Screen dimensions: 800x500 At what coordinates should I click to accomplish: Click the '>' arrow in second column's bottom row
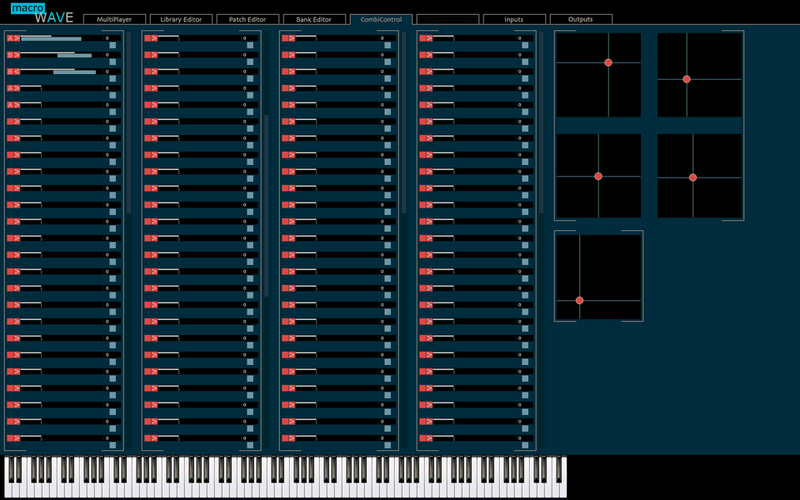click(x=155, y=438)
